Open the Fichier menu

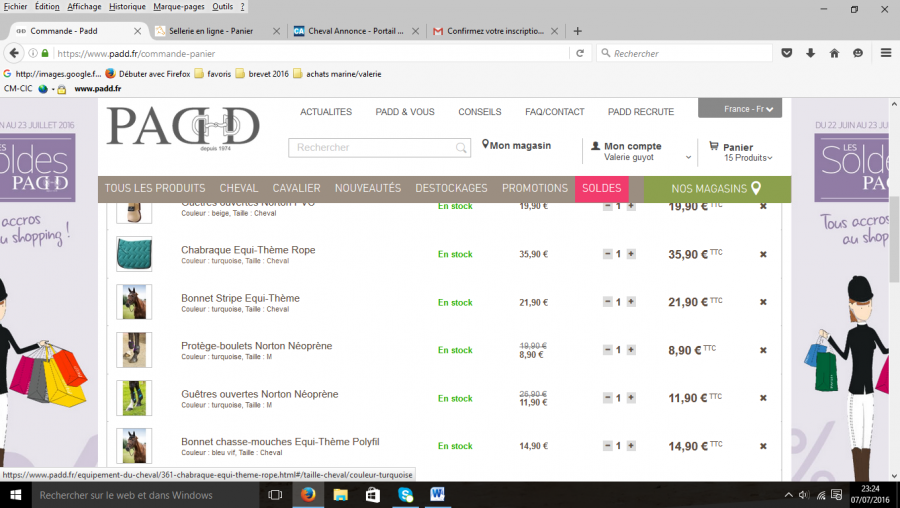(15, 6)
